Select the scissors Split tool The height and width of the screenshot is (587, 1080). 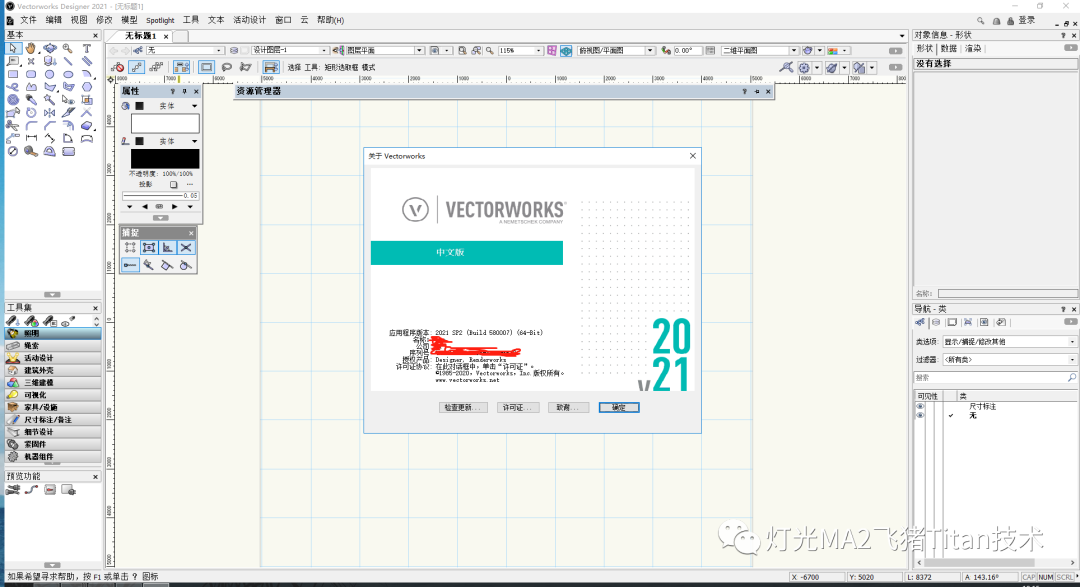tap(12, 125)
